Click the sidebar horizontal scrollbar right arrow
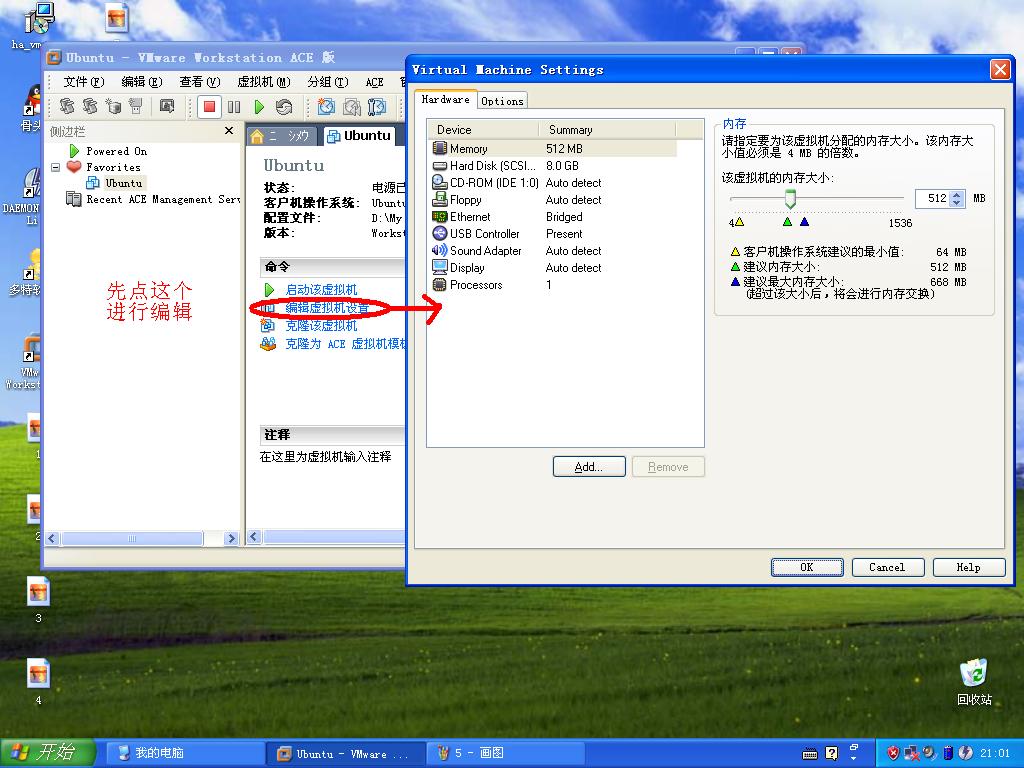1024x768 pixels. pos(231,539)
